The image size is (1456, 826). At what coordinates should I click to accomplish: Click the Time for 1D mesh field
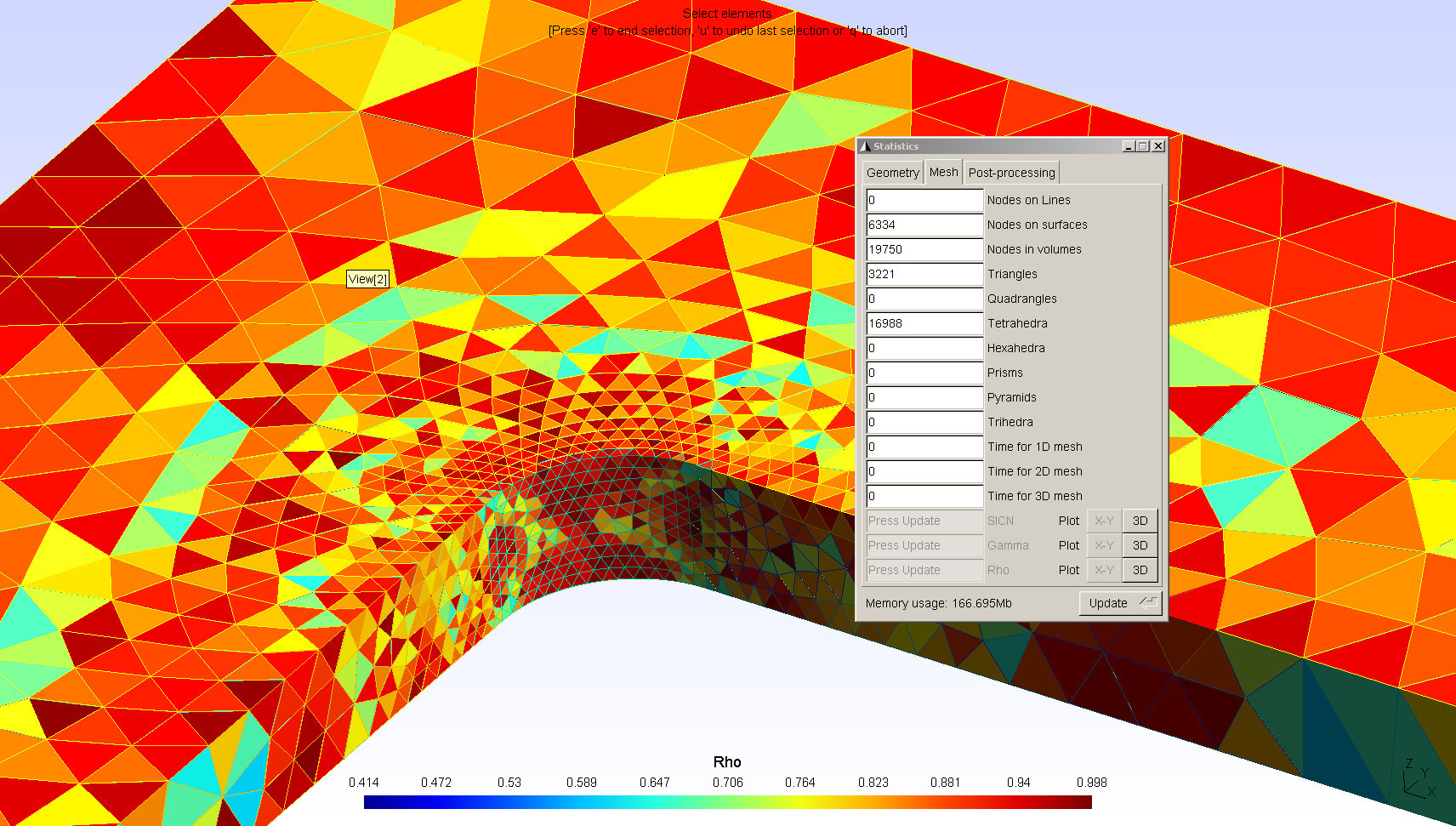point(924,447)
